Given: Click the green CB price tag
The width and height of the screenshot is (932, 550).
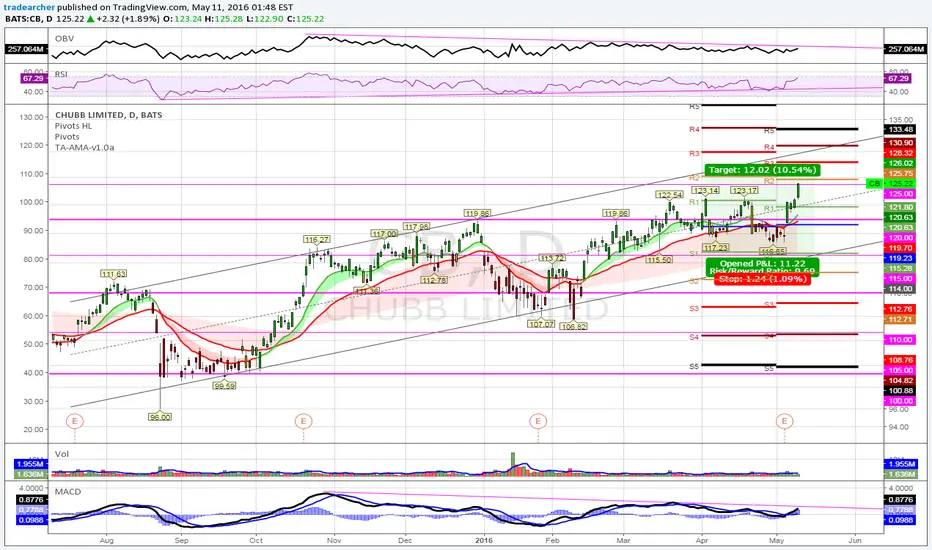Looking at the screenshot, I should [x=874, y=183].
